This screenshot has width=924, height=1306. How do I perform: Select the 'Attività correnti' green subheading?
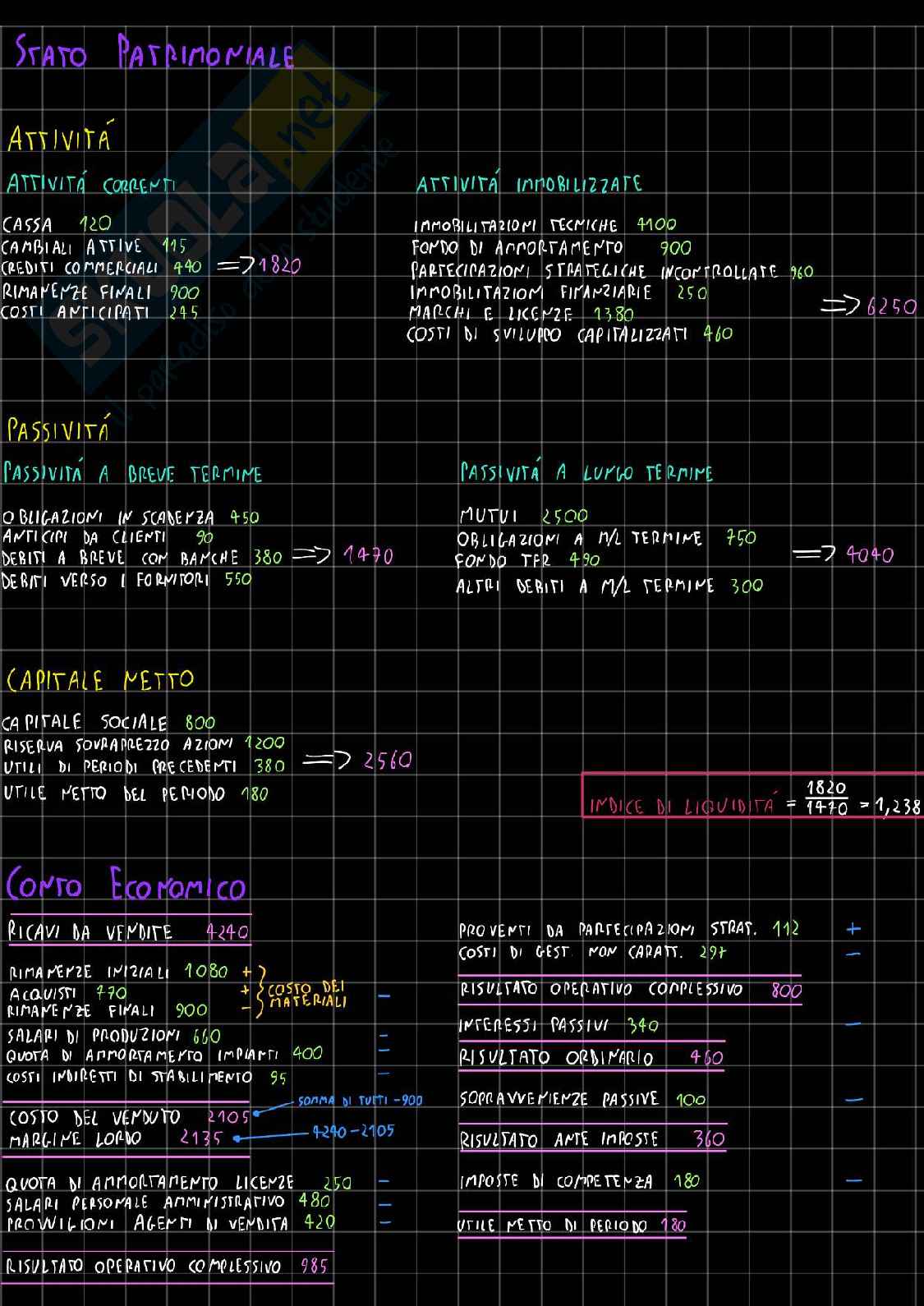click(91, 184)
